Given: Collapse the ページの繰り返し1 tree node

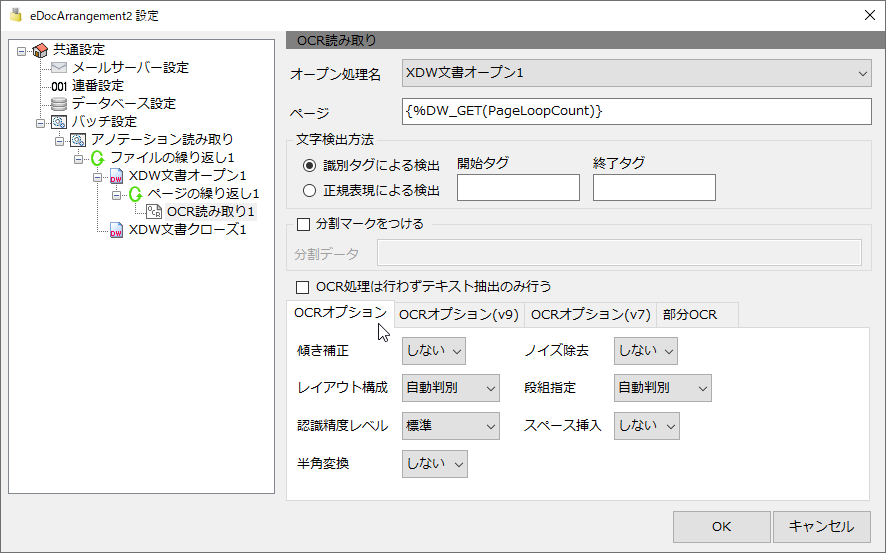Looking at the screenshot, I should (x=116, y=195).
